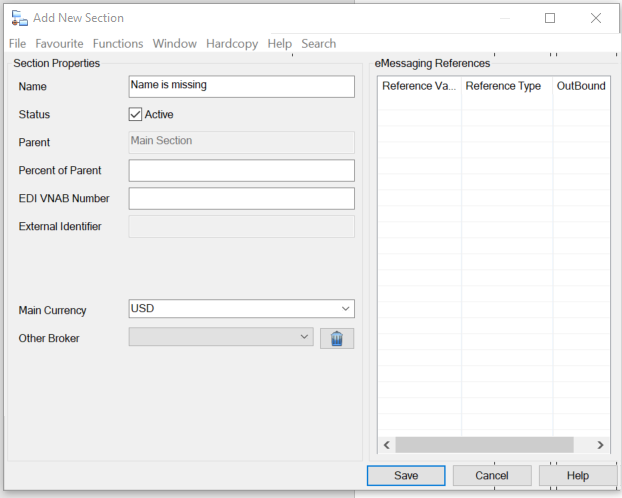Open the Functions menu
Screen dimensions: 622x498
[118, 44]
